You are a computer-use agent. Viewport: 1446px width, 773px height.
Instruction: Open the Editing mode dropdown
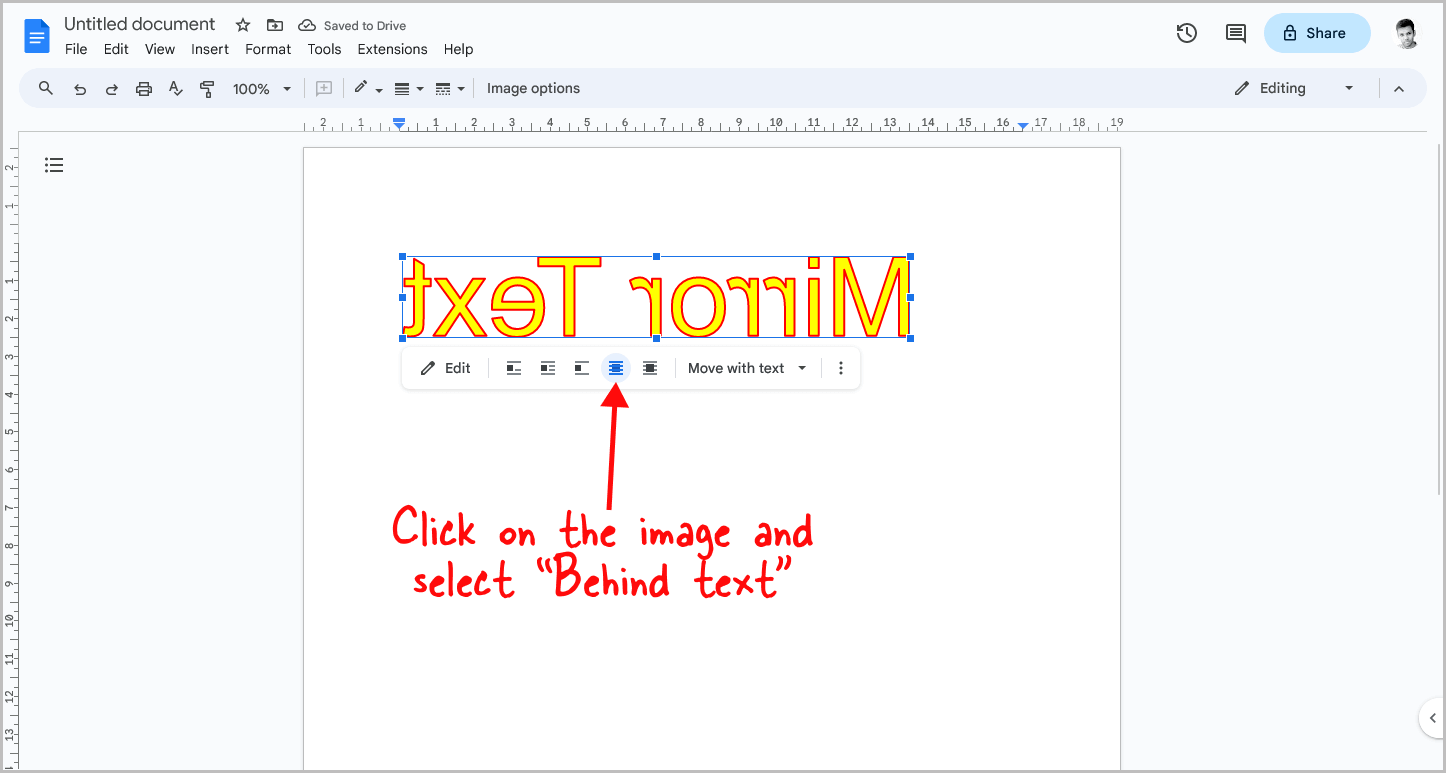coord(1294,88)
